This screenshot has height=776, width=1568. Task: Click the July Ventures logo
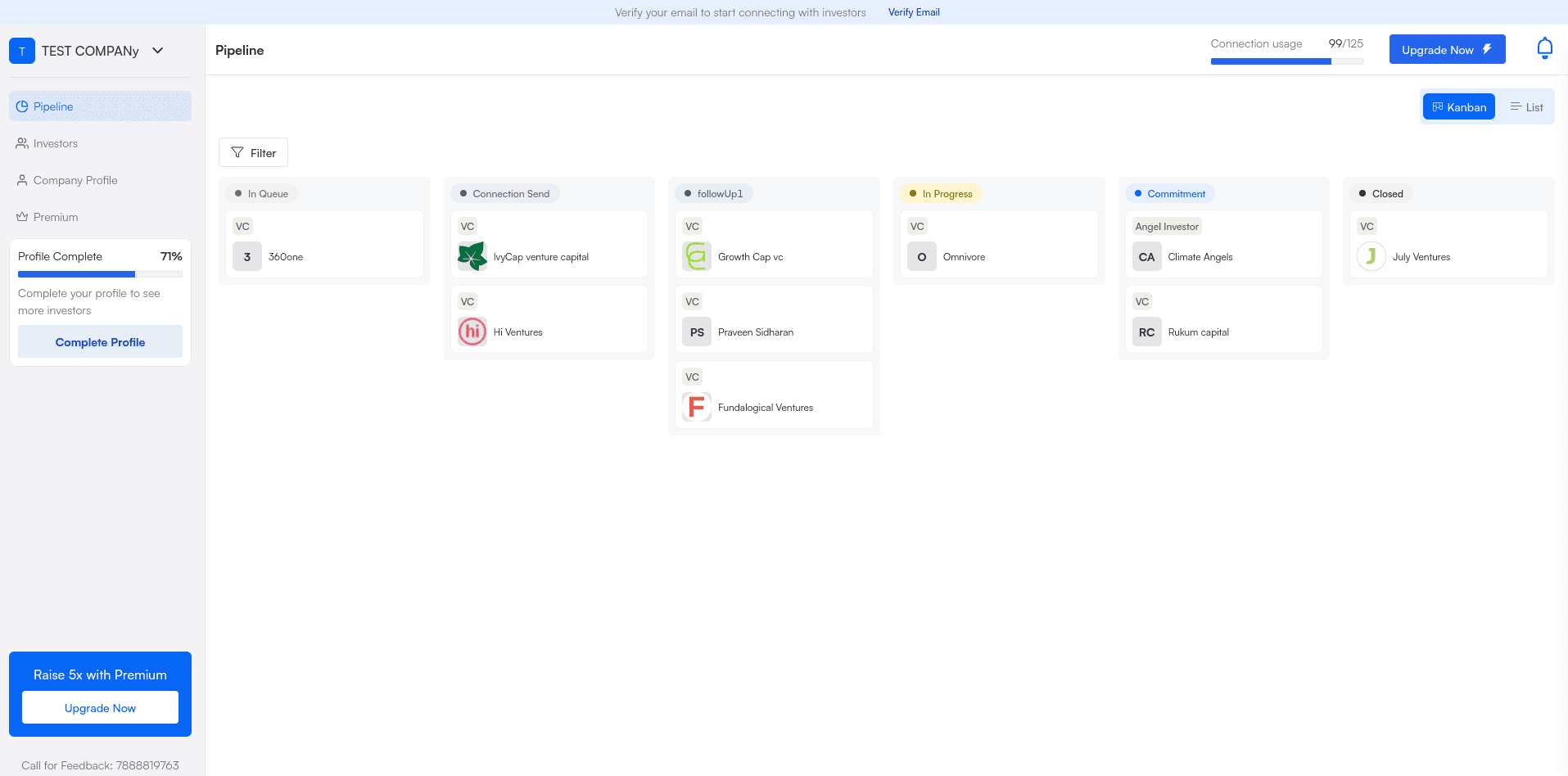(x=1371, y=256)
